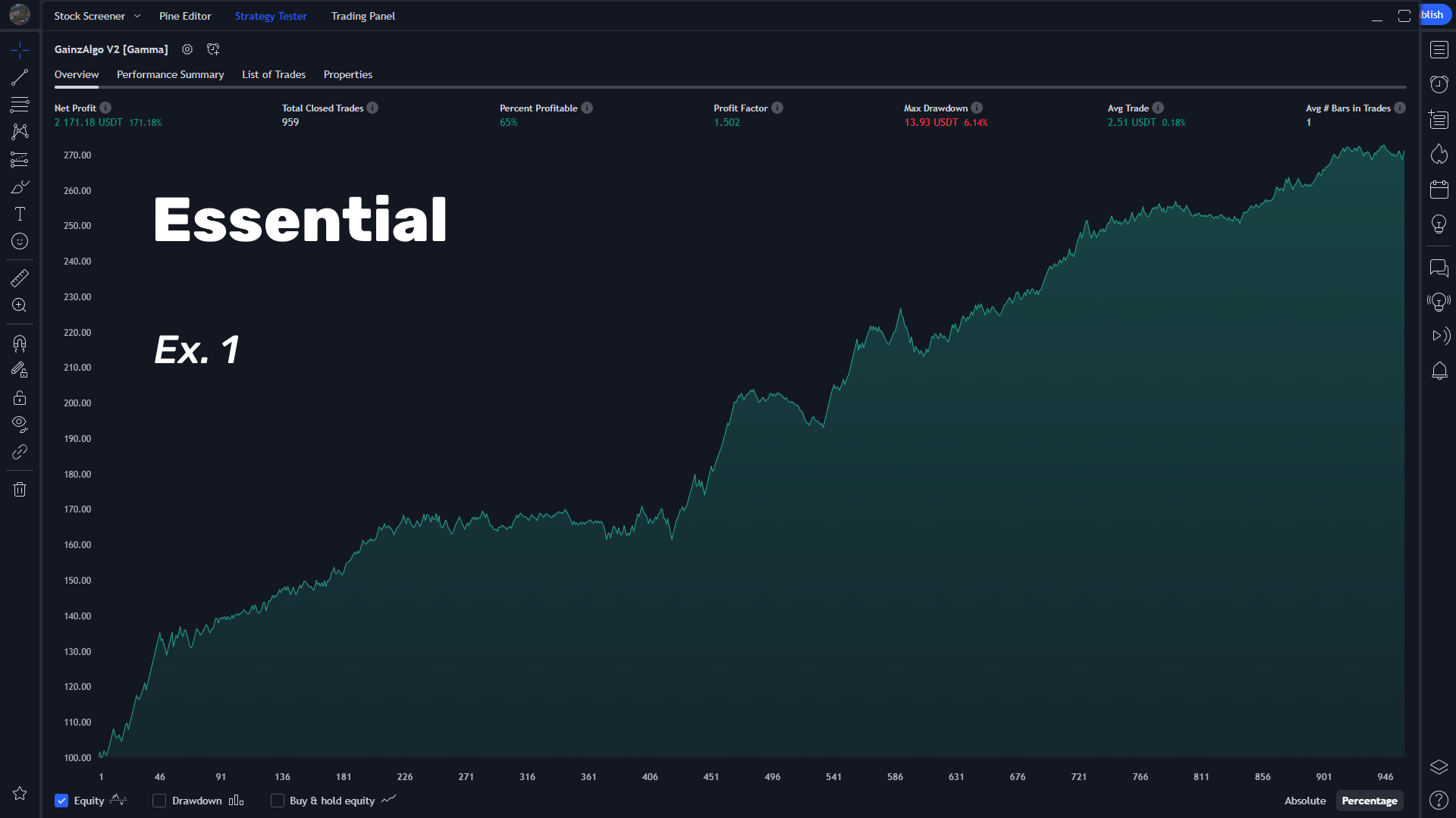Activate the ruler measure tool
This screenshot has width=1456, height=818.
click(20, 278)
